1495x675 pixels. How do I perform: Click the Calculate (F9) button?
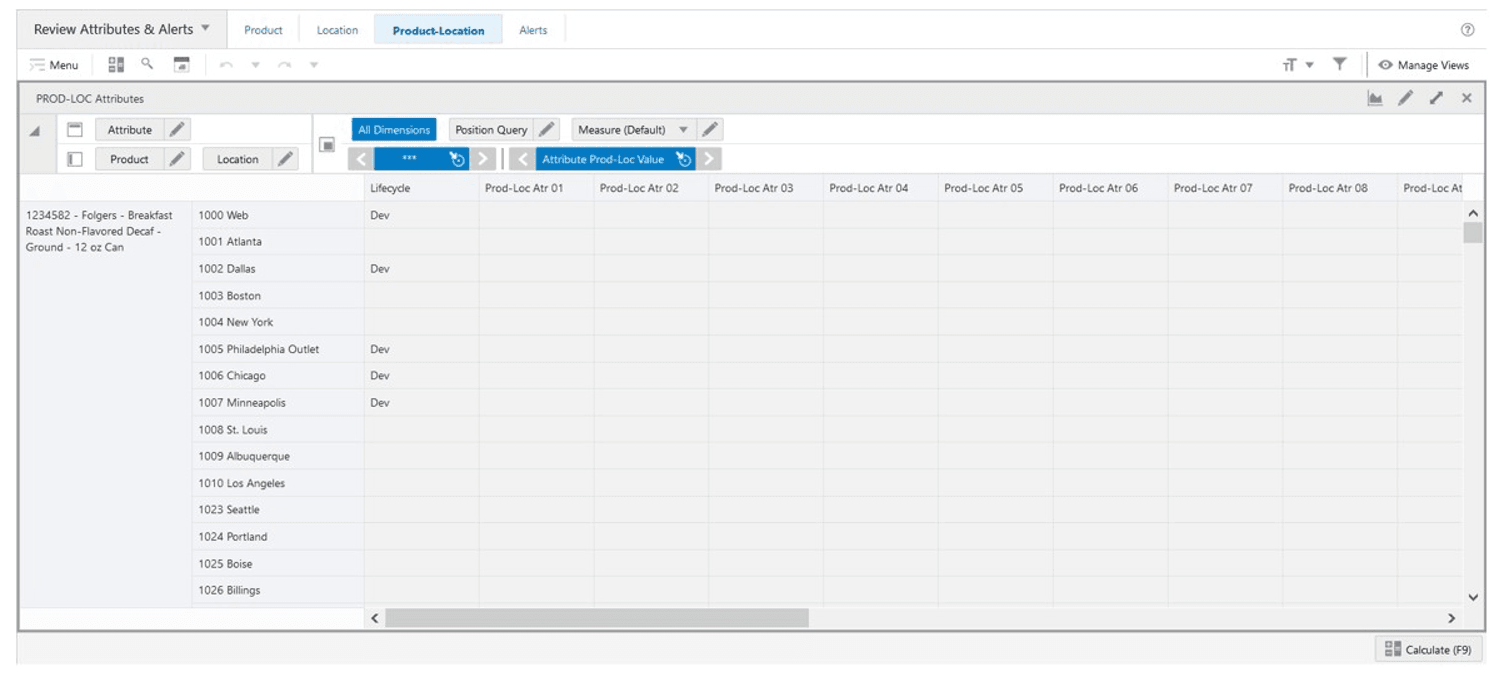click(x=1428, y=649)
